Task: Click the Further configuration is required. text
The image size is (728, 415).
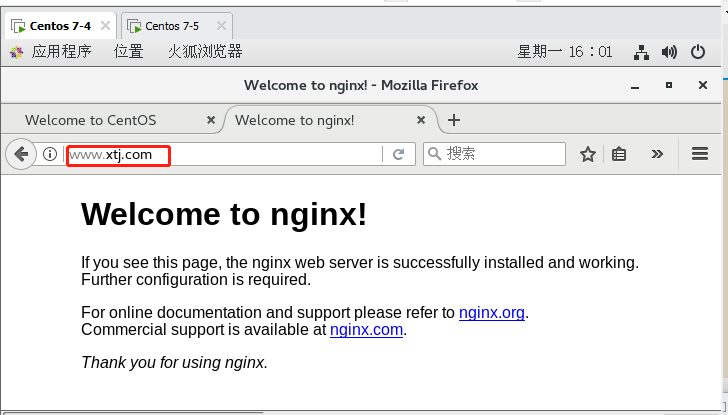Action: (x=196, y=280)
